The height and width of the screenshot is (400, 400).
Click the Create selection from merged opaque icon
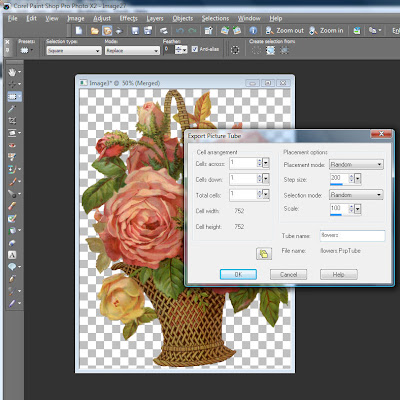point(270,50)
